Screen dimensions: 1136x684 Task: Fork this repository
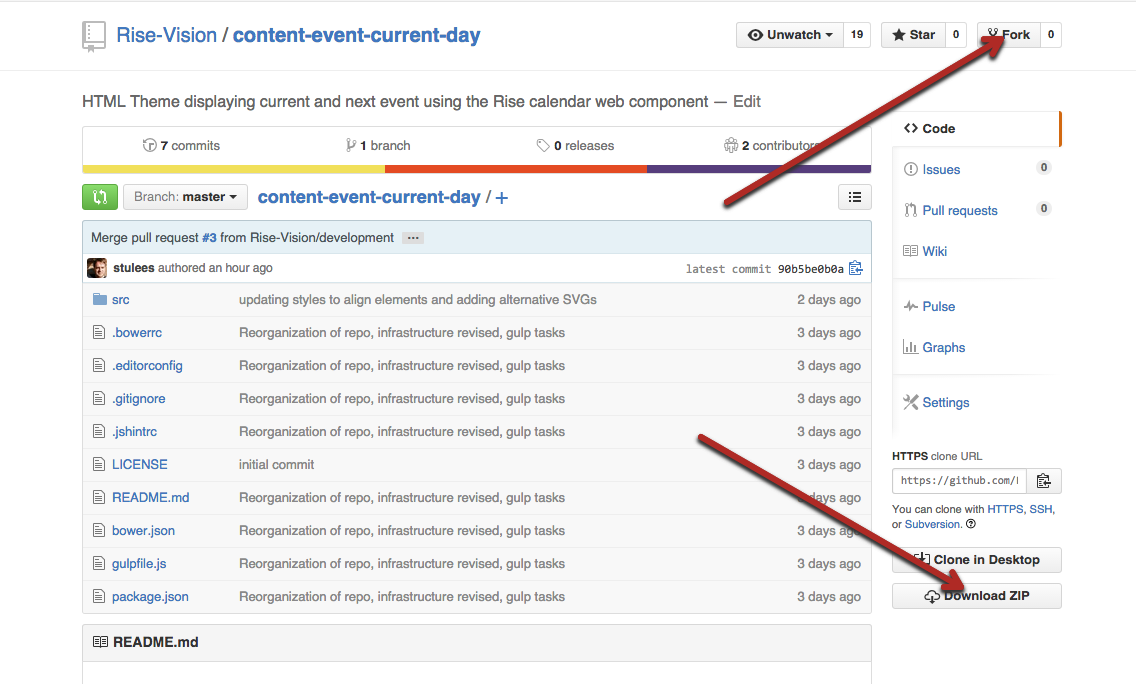tap(1009, 35)
